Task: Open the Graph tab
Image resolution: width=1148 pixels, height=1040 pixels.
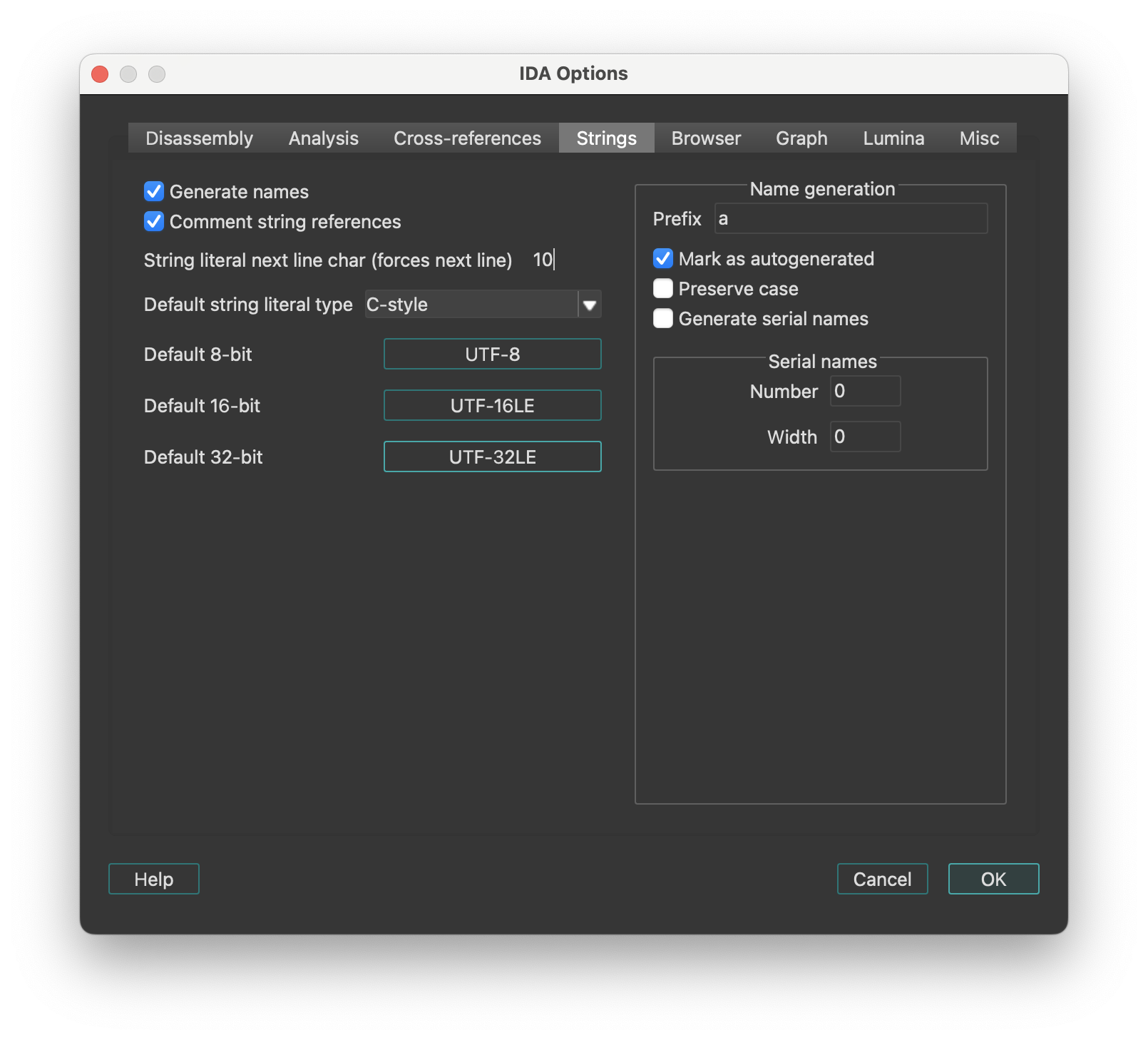Action: (801, 138)
